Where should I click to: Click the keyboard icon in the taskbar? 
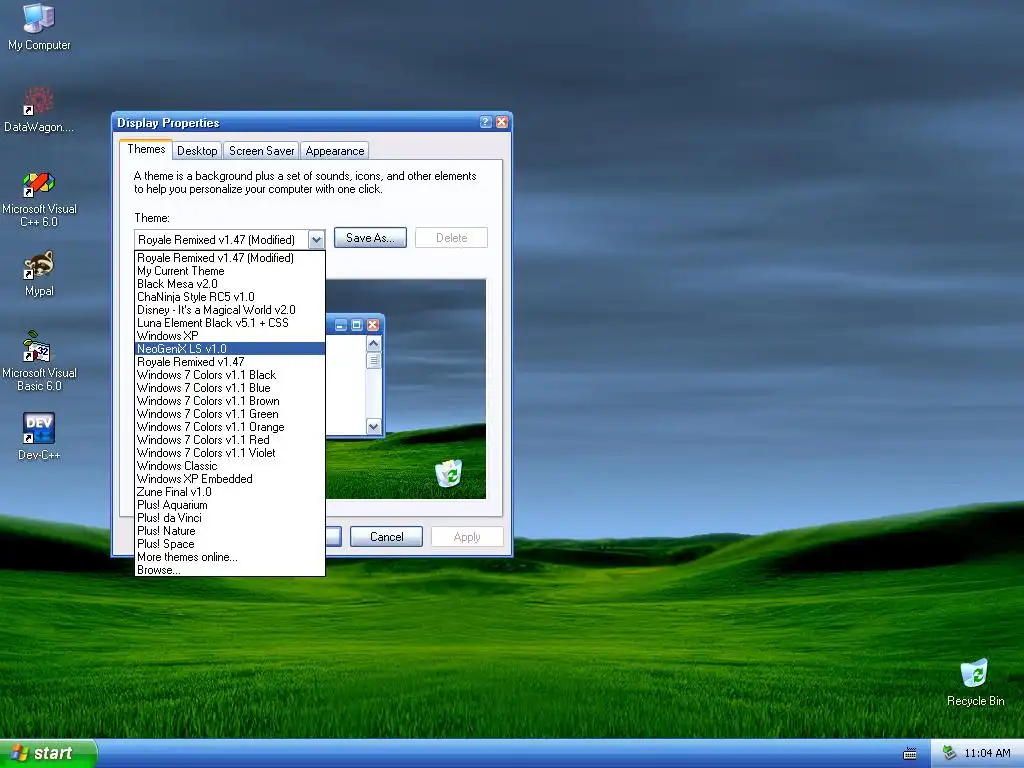910,754
